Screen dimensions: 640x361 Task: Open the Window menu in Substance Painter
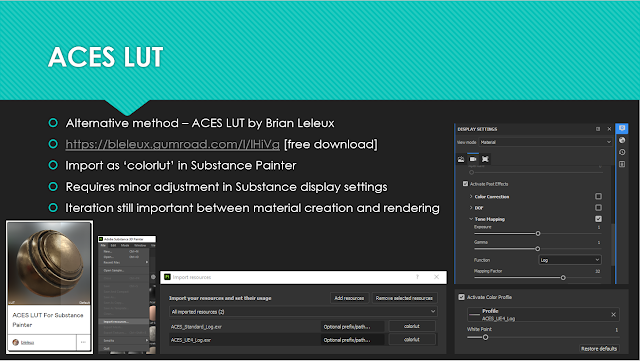pyautogui.click(x=140, y=245)
